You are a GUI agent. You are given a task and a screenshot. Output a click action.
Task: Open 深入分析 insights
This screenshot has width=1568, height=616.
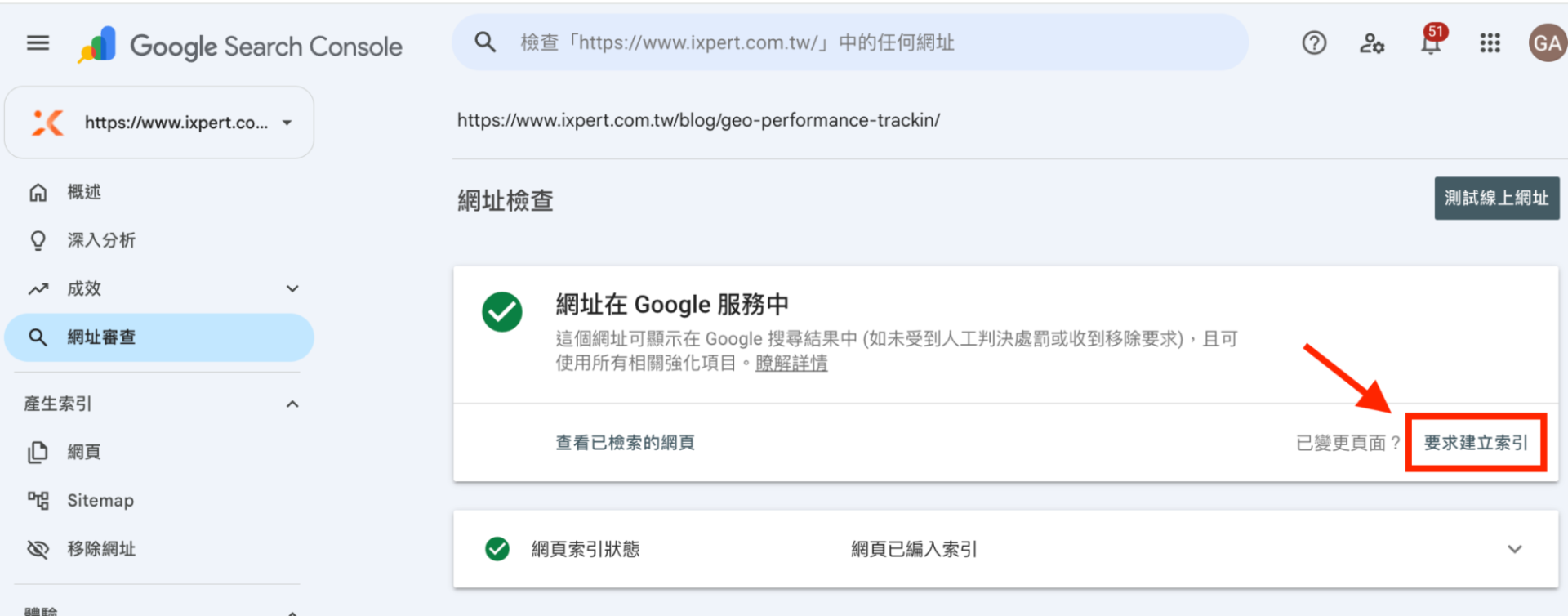point(101,240)
